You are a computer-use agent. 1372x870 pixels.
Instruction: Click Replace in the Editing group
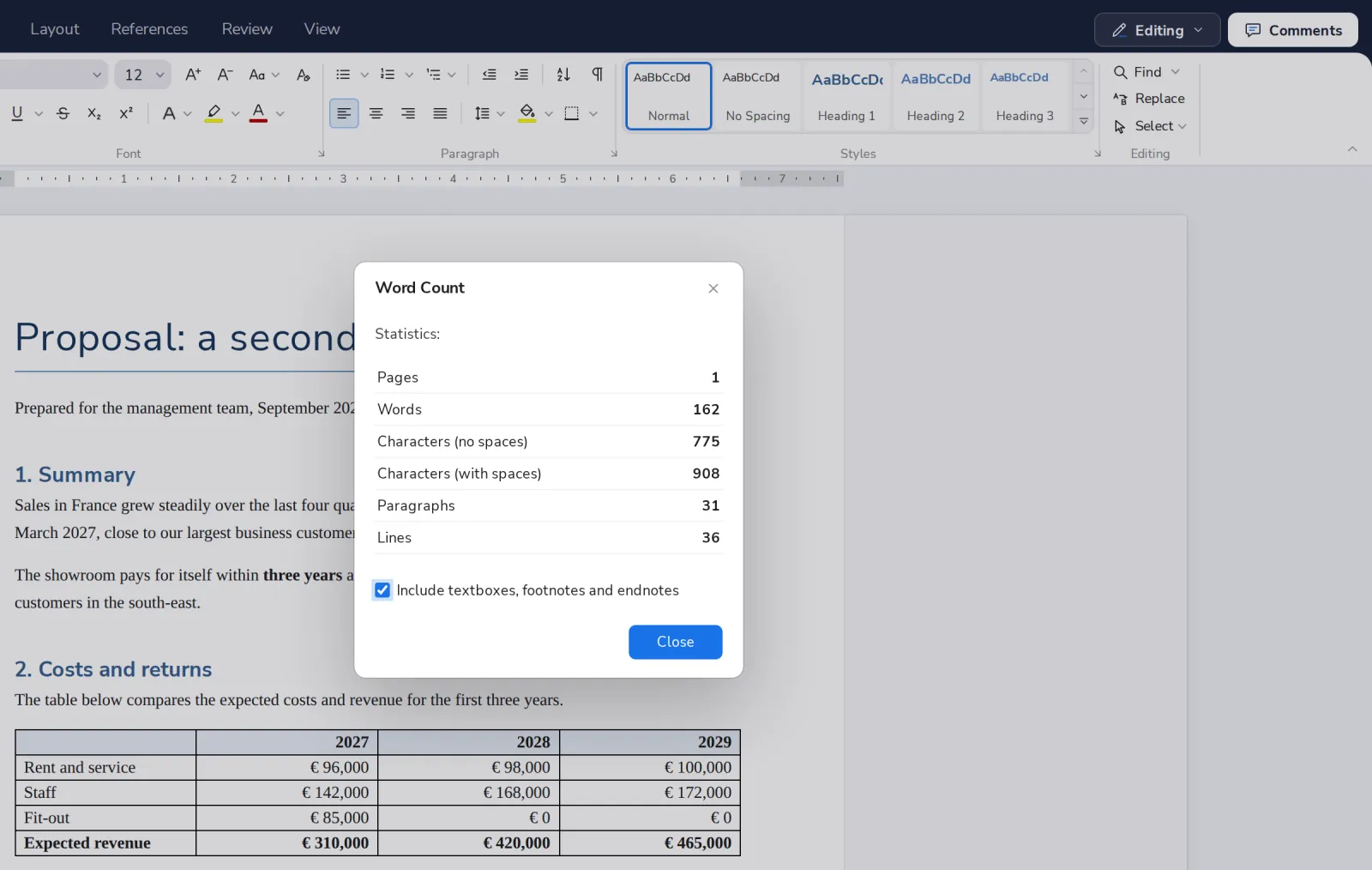click(x=1149, y=99)
